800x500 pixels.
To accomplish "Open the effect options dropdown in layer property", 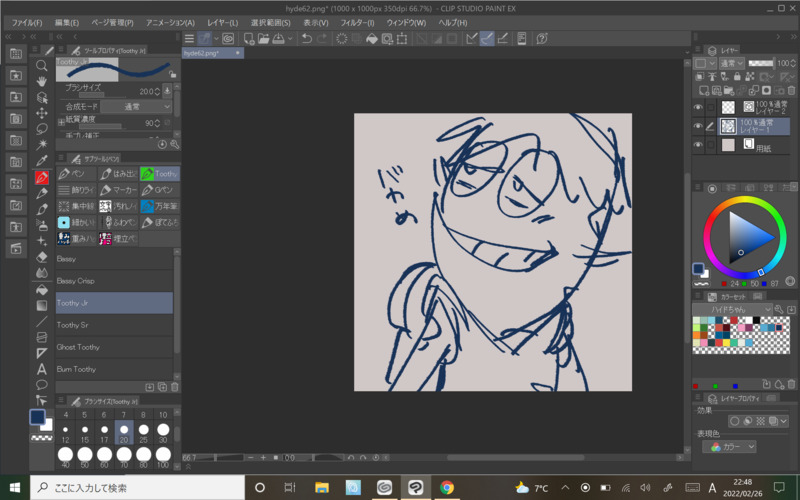I will coord(784,421).
